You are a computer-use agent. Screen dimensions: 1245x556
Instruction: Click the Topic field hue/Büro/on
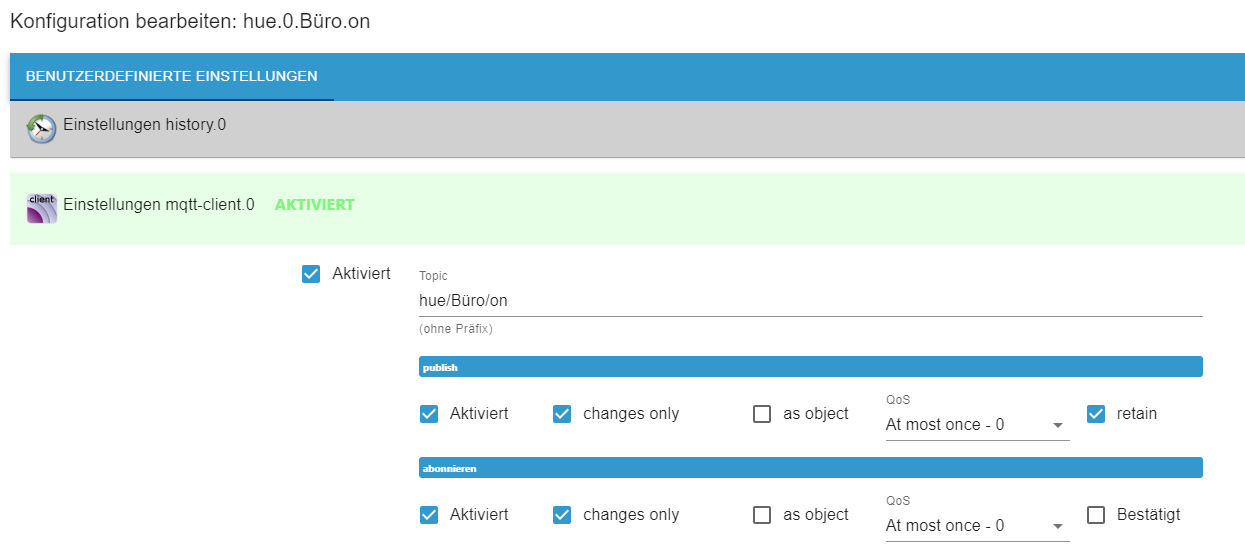pyautogui.click(x=810, y=300)
